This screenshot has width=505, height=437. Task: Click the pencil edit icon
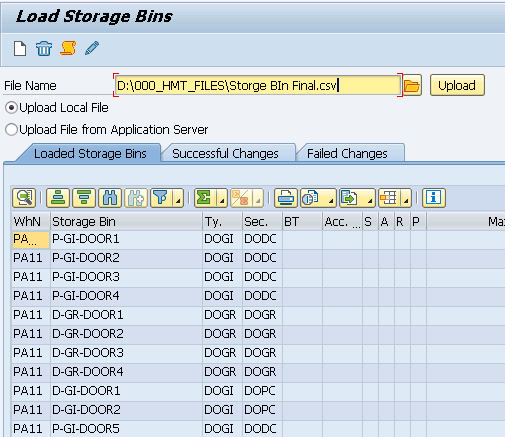[92, 49]
